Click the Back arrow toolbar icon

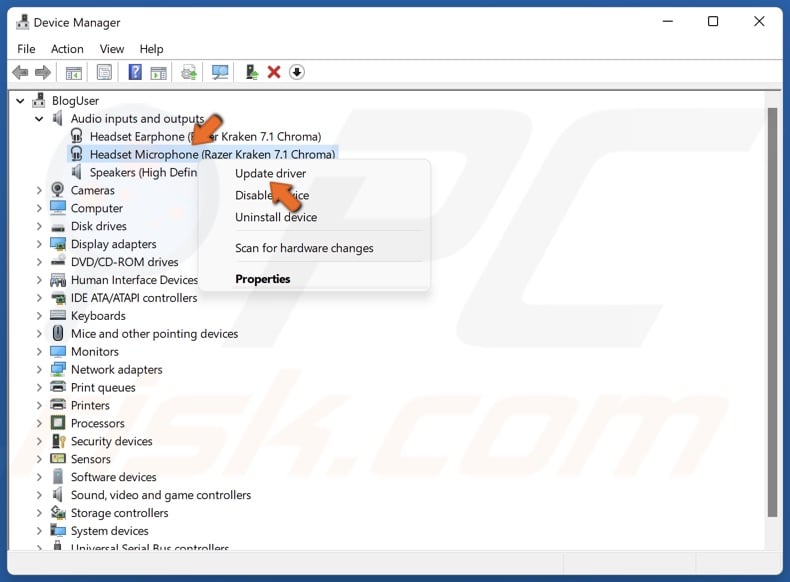coord(20,73)
